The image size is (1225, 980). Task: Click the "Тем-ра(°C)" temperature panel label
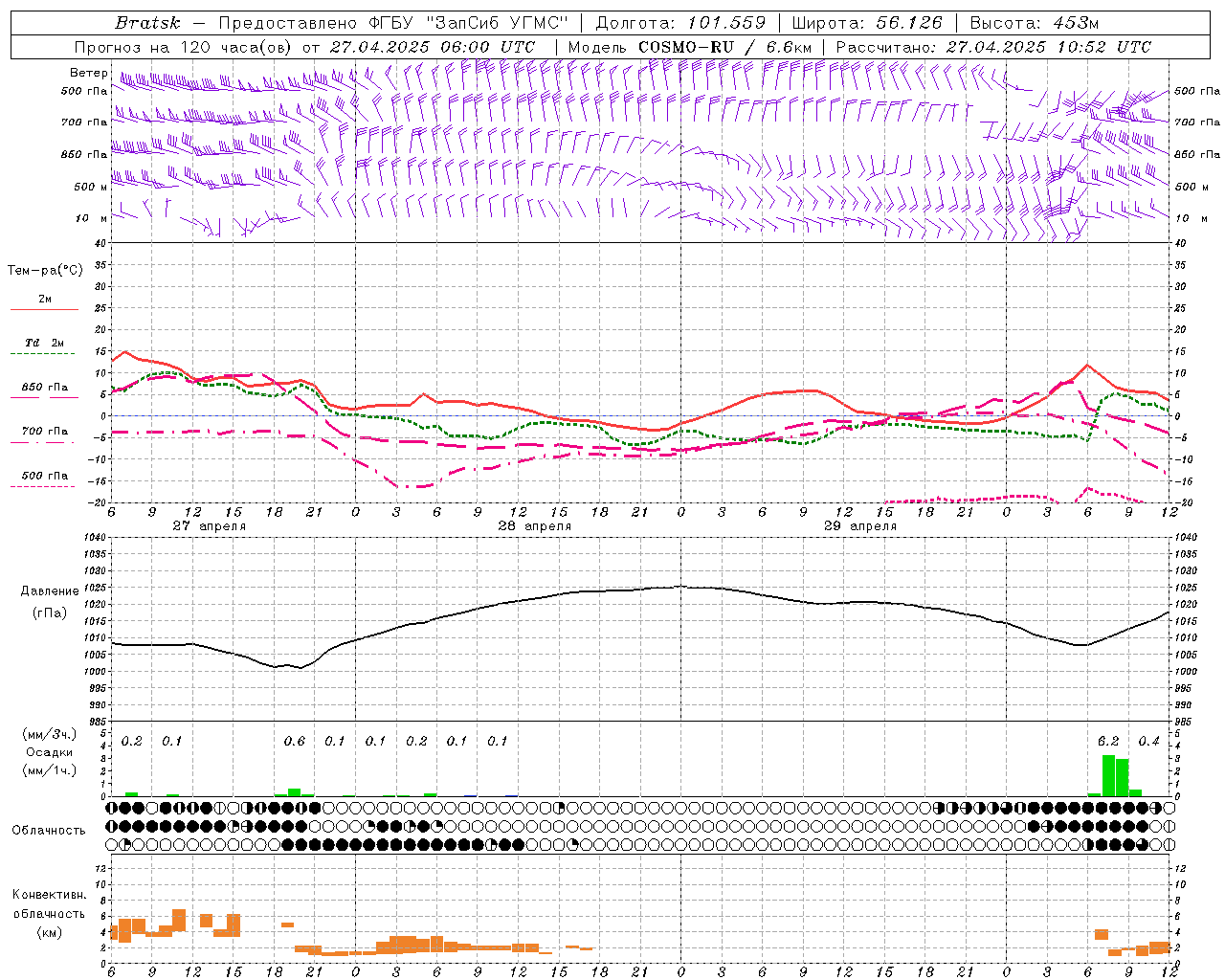coord(45,271)
